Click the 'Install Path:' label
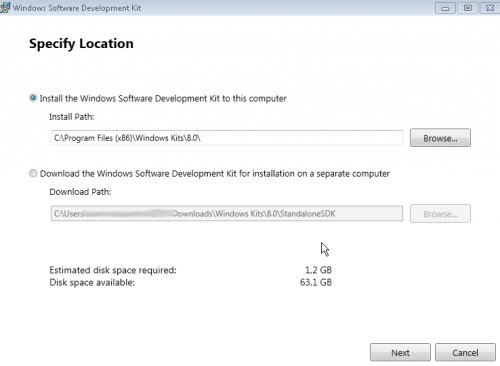Image resolution: width=500 pixels, height=366 pixels. pos(72,117)
